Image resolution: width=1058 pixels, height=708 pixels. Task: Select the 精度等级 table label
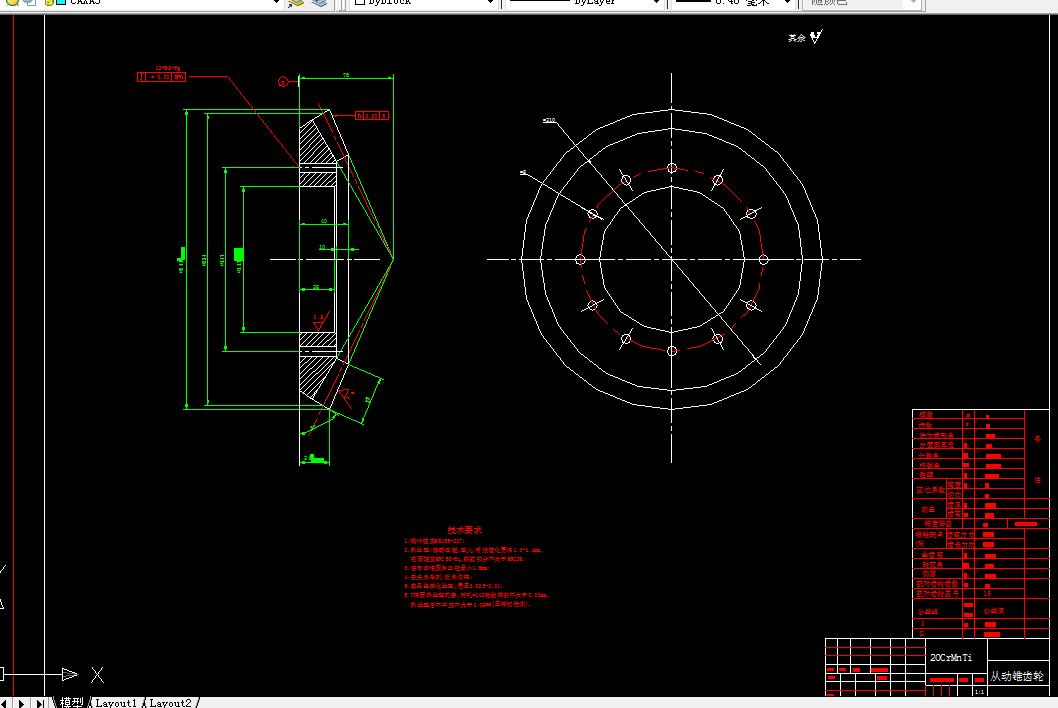coord(939,524)
